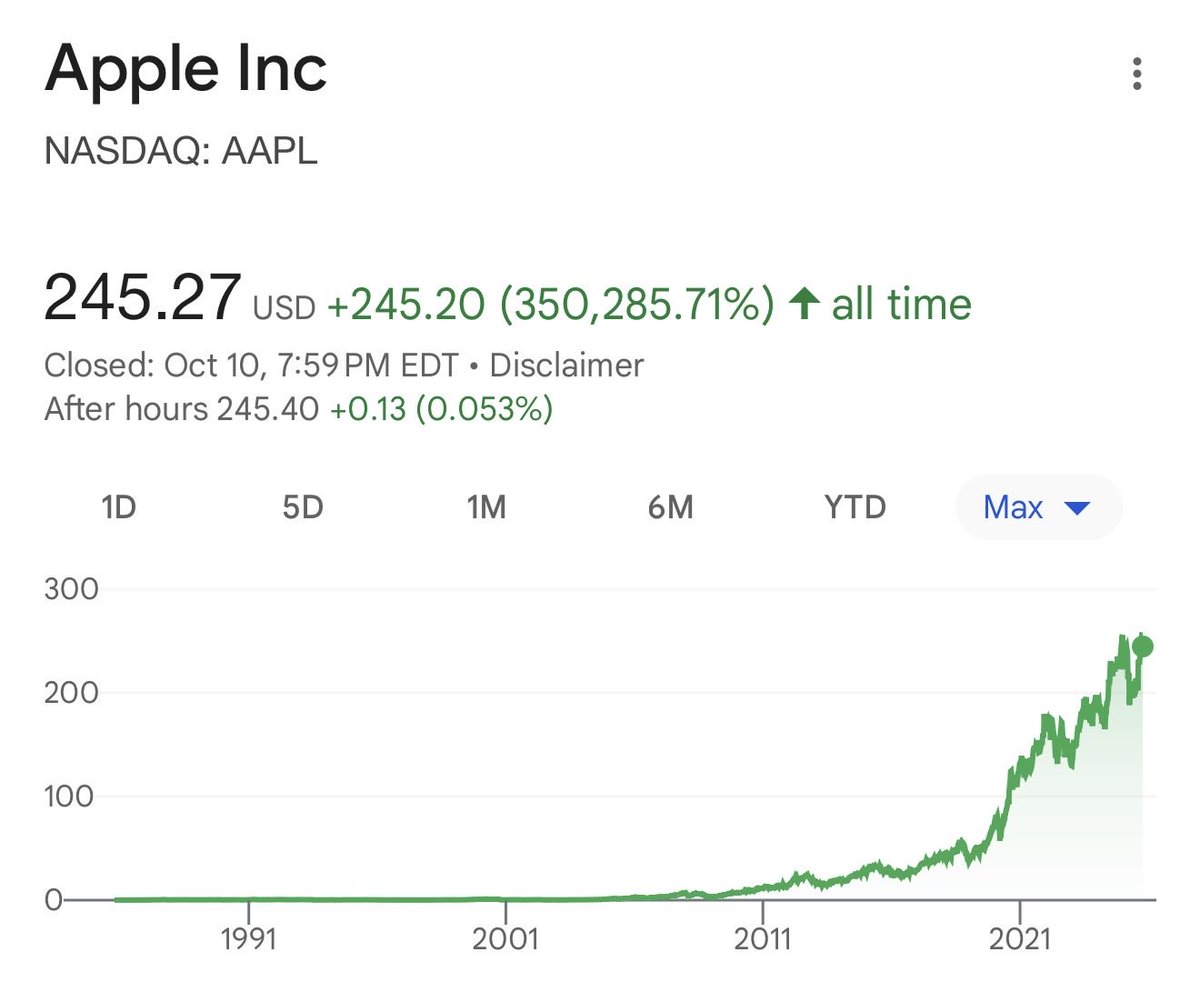Click the 2011 label on time axis
1200x982 pixels.
(762, 940)
